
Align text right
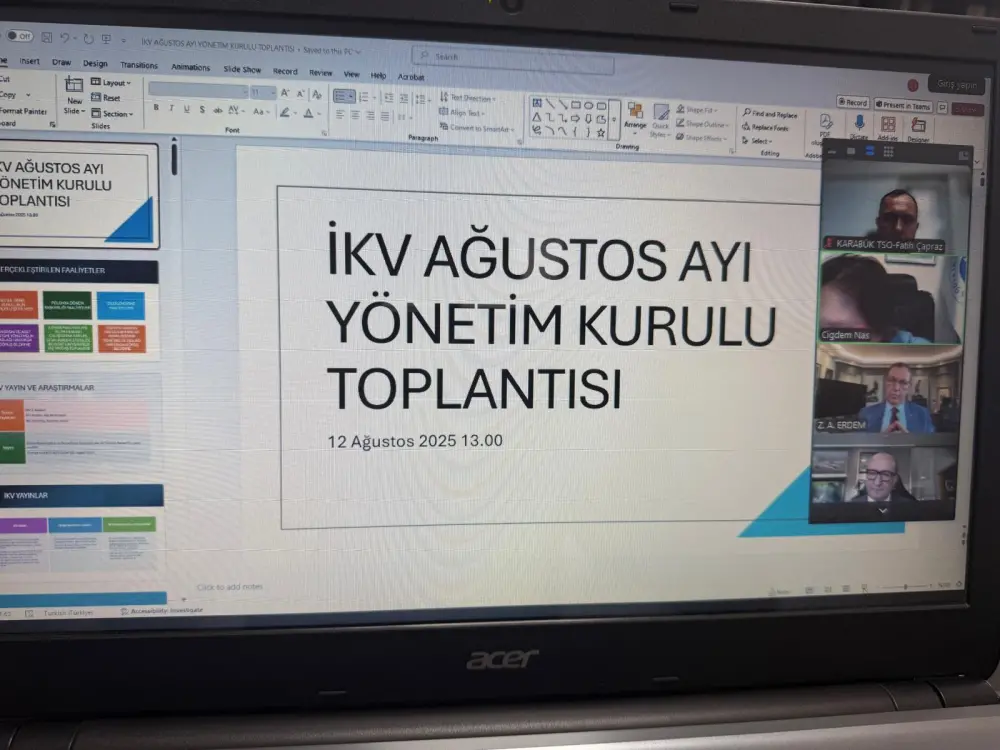coord(371,116)
